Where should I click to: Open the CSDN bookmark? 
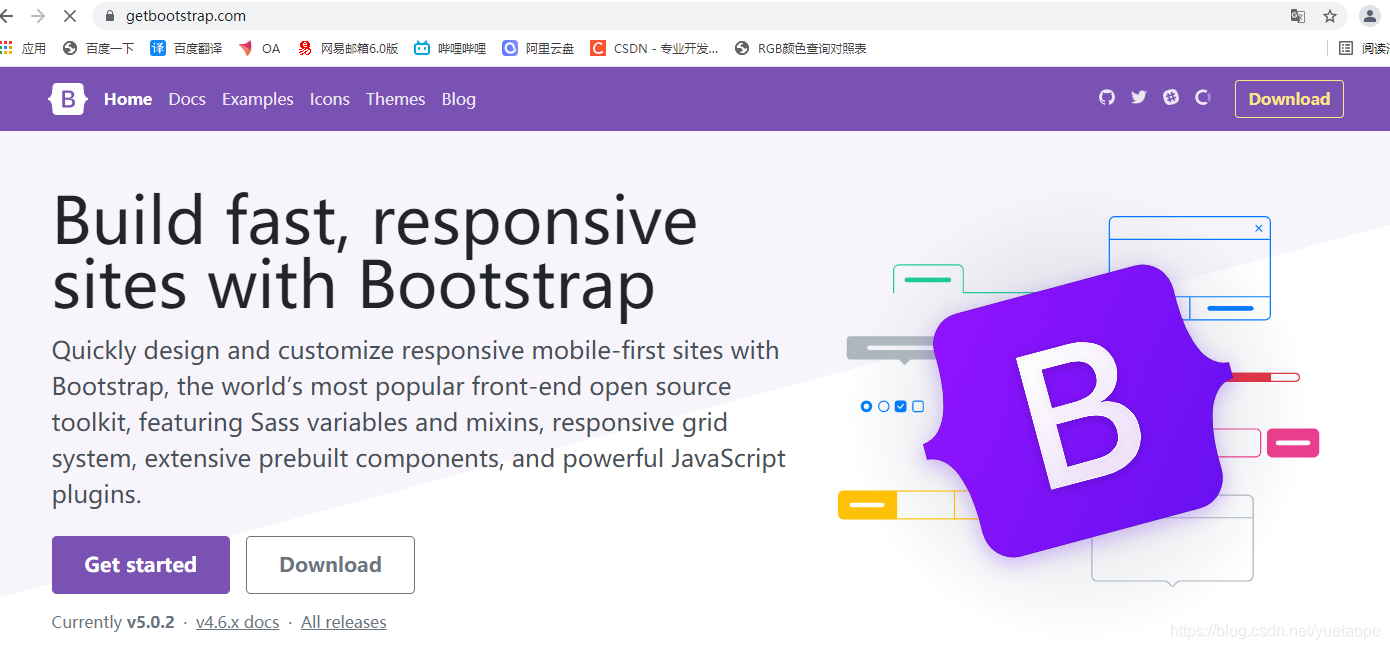pos(654,48)
